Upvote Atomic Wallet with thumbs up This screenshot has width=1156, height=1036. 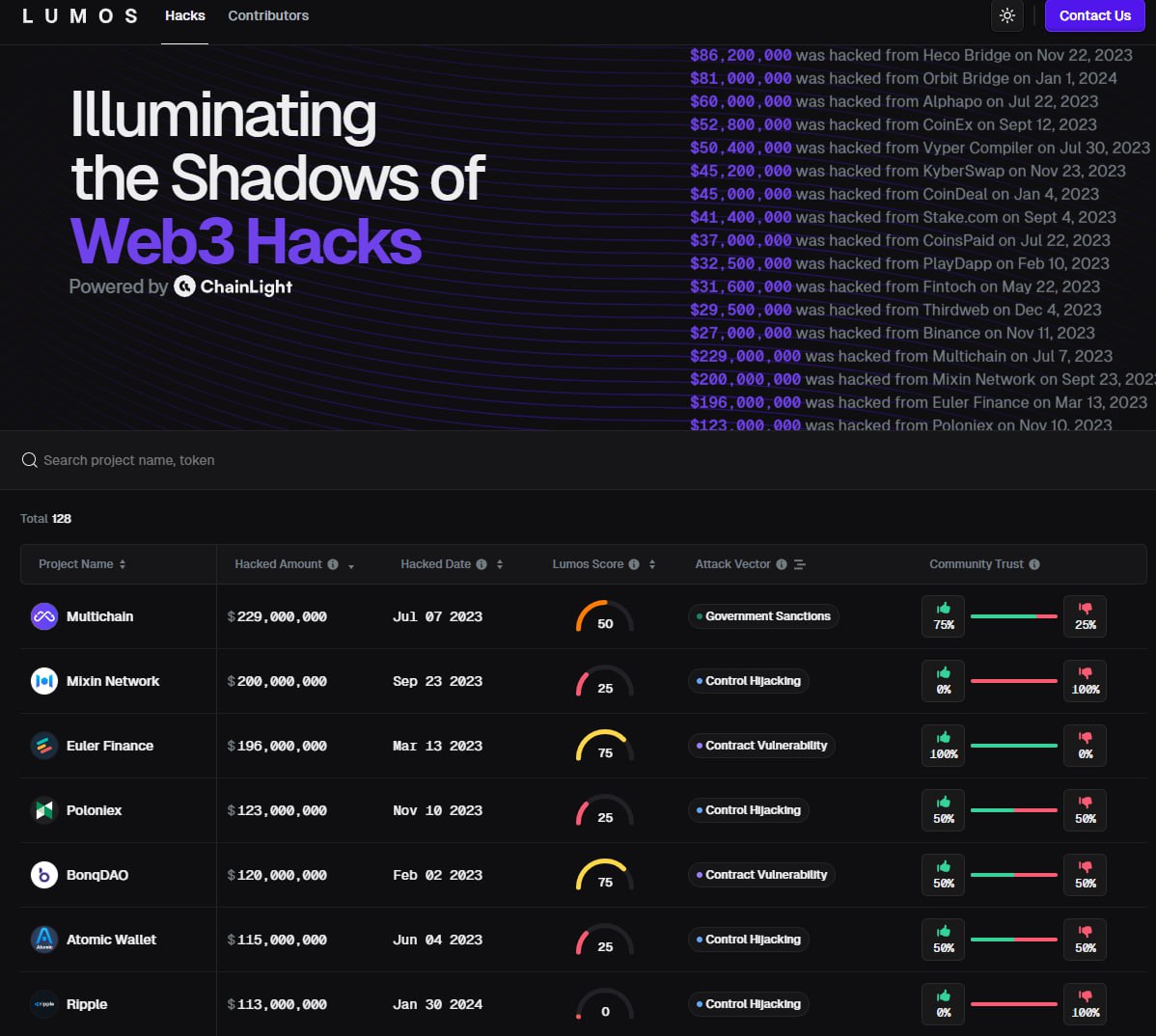(x=944, y=940)
